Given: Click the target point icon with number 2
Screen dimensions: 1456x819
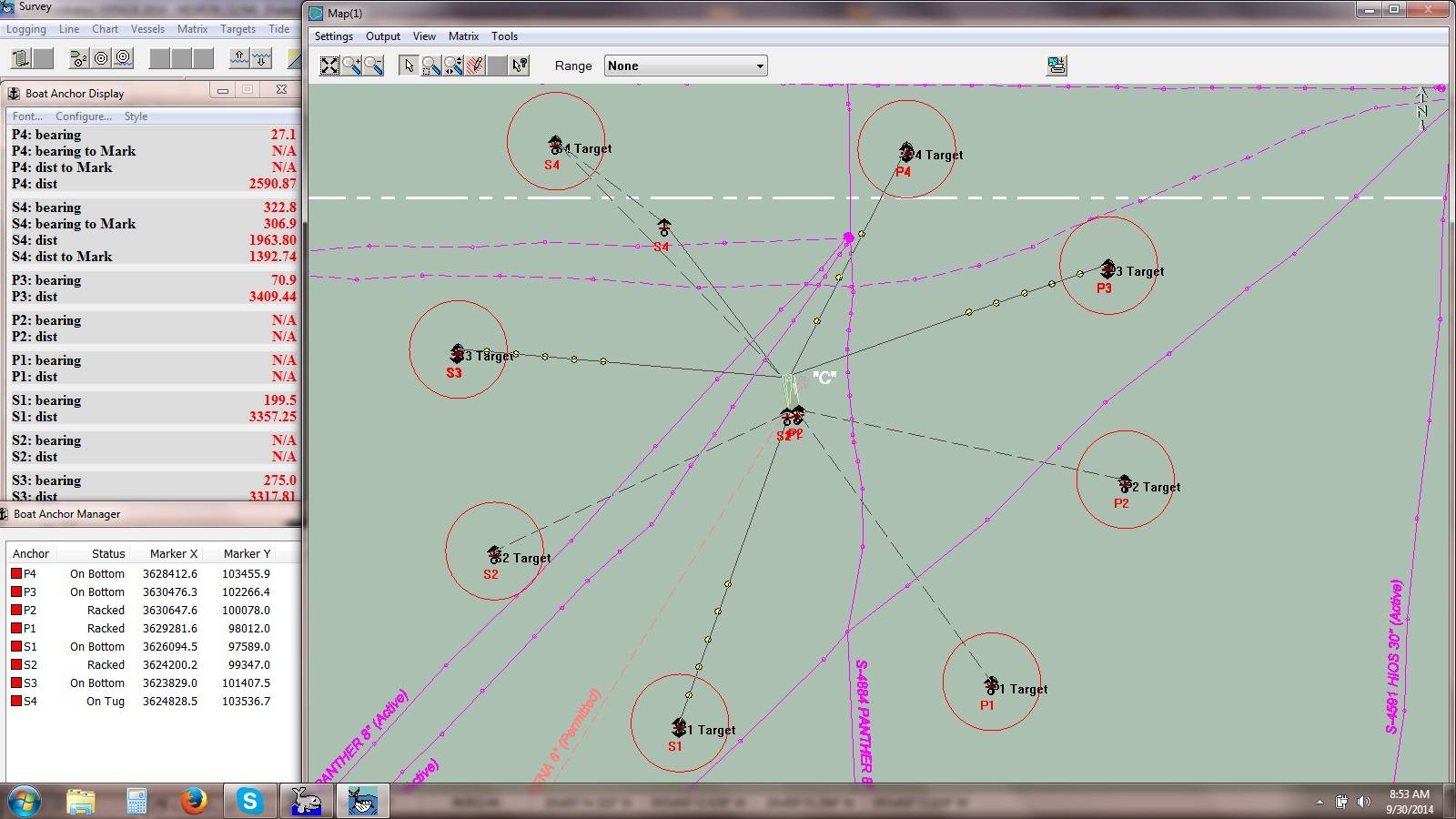Looking at the screenshot, I should pos(79,59).
